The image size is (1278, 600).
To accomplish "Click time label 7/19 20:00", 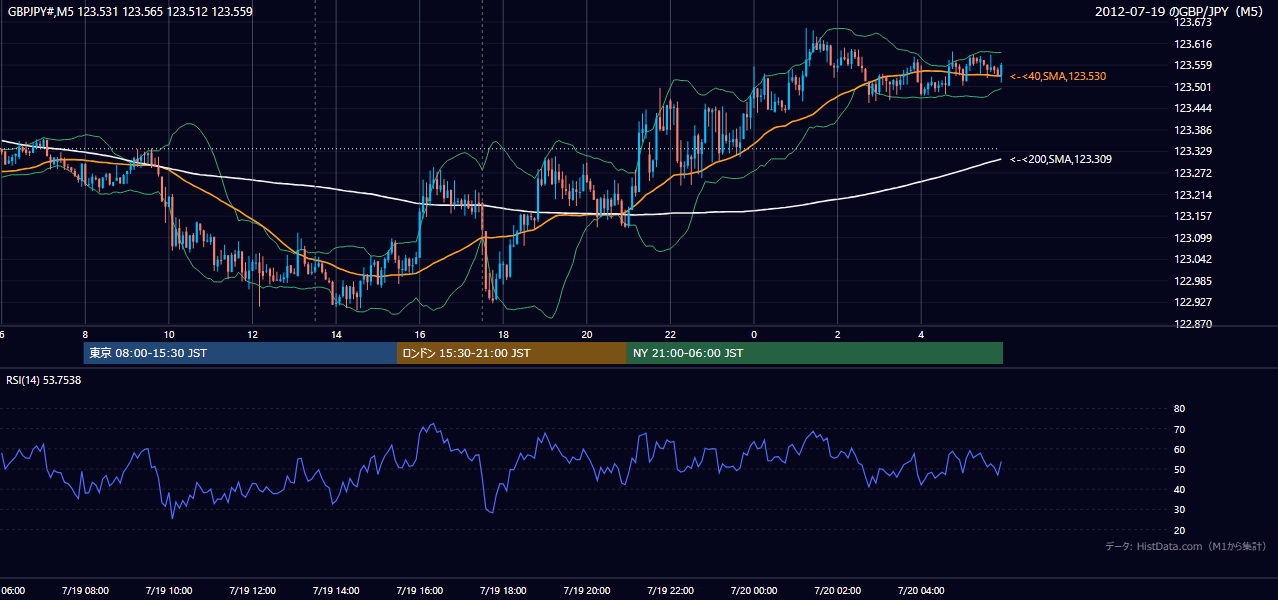I will click(586, 591).
